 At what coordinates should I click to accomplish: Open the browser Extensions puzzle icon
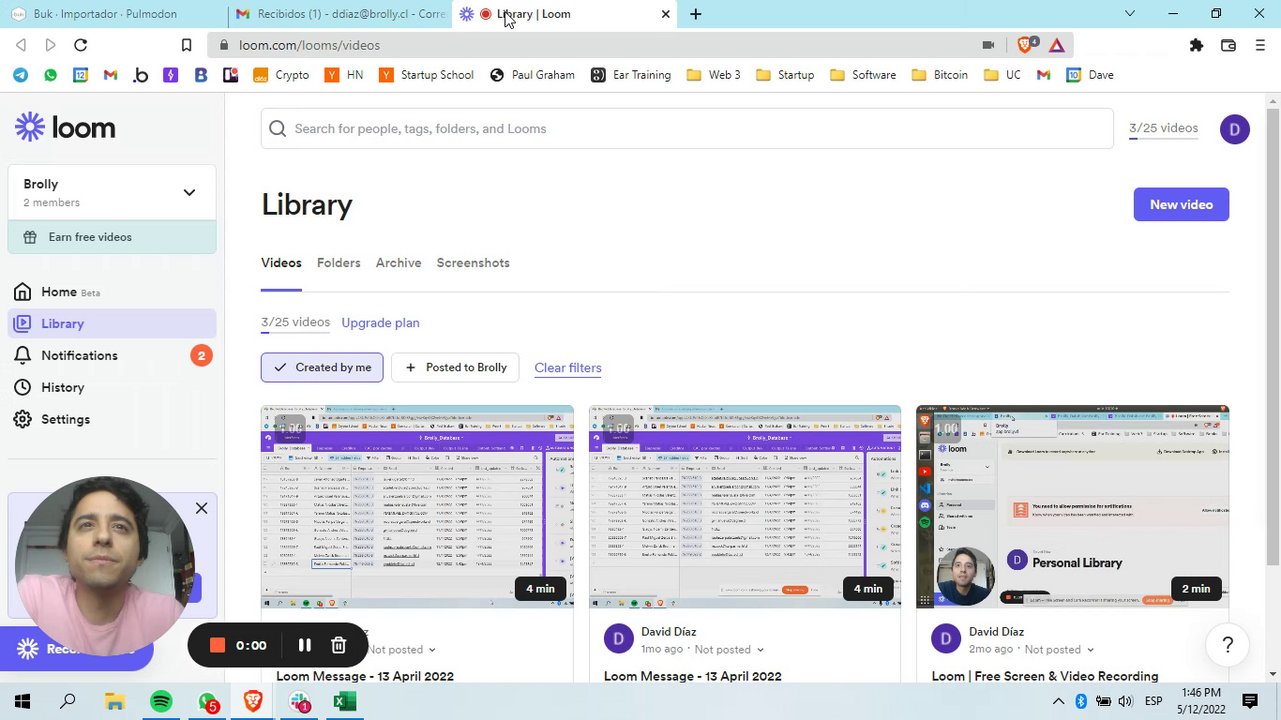pos(1196,45)
